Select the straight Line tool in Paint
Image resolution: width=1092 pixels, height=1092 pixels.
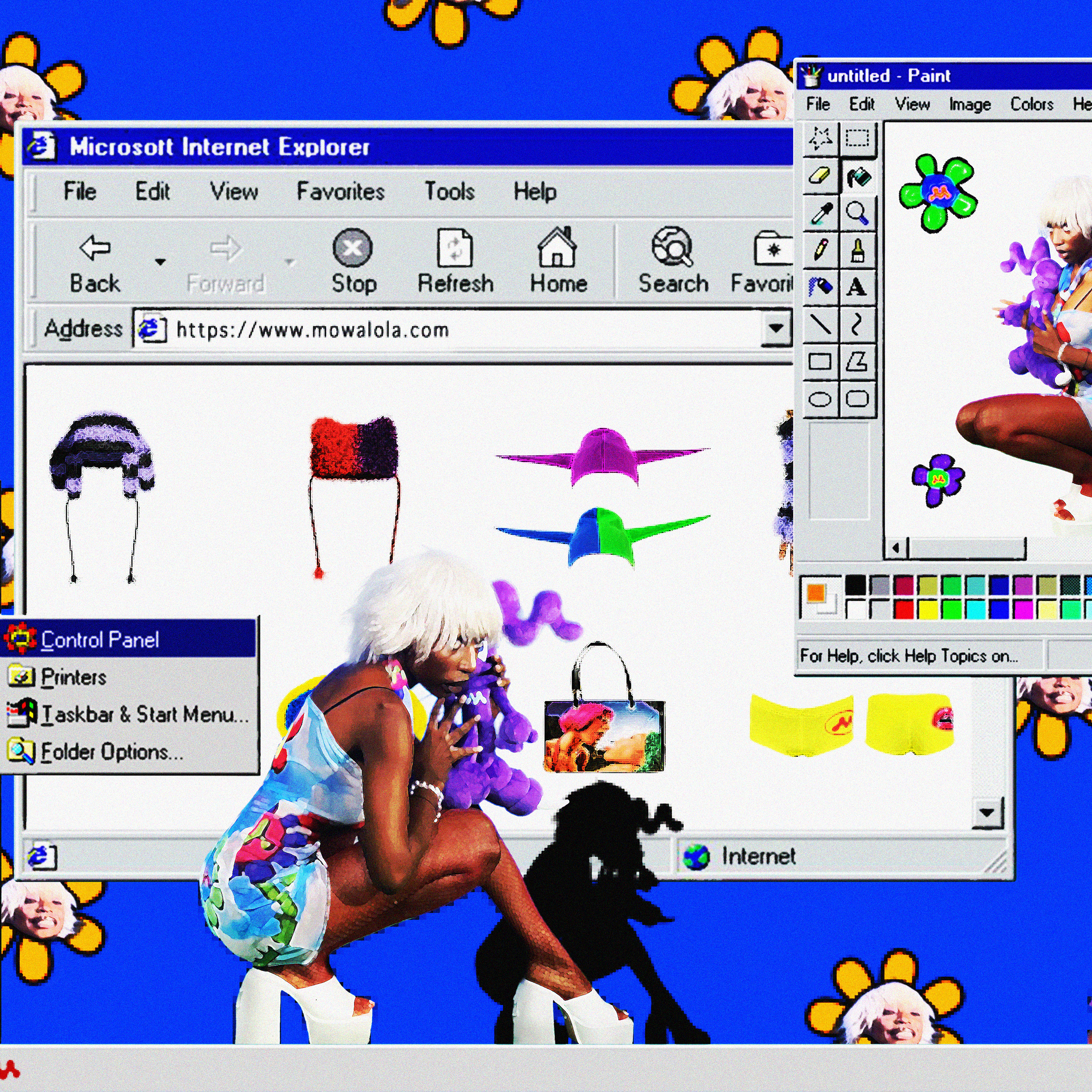[x=821, y=324]
